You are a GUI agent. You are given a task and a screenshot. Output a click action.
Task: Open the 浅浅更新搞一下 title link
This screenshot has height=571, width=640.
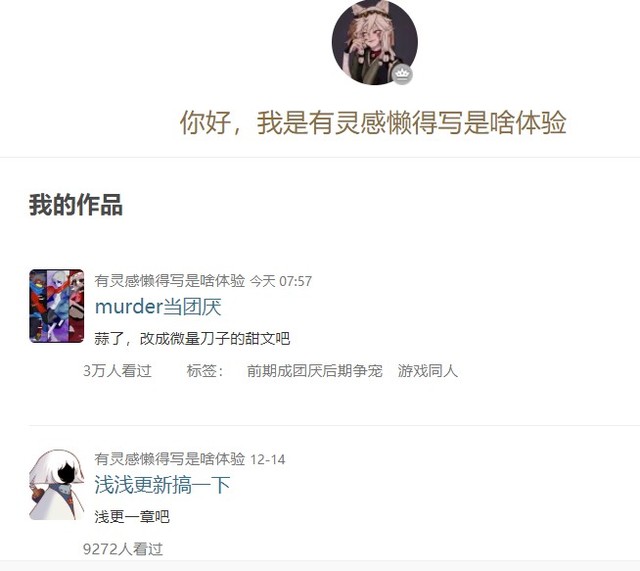[162, 485]
